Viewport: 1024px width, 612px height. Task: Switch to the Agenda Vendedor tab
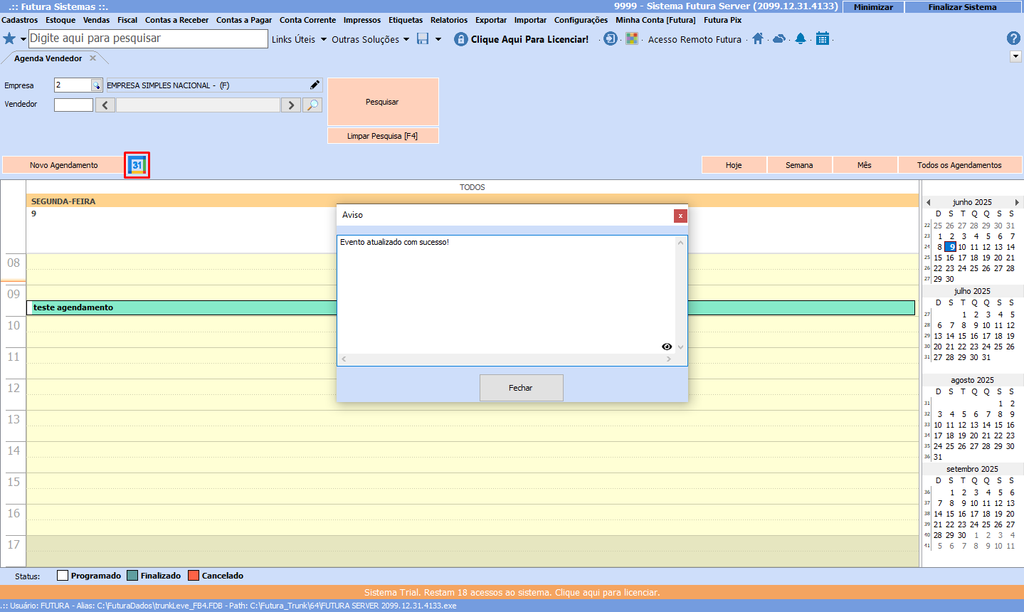coord(48,59)
